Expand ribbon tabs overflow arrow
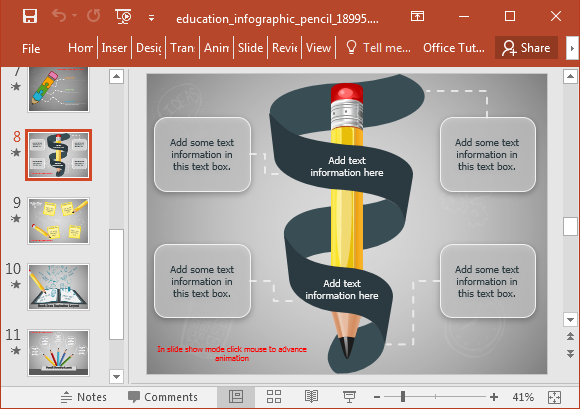 (x=572, y=48)
